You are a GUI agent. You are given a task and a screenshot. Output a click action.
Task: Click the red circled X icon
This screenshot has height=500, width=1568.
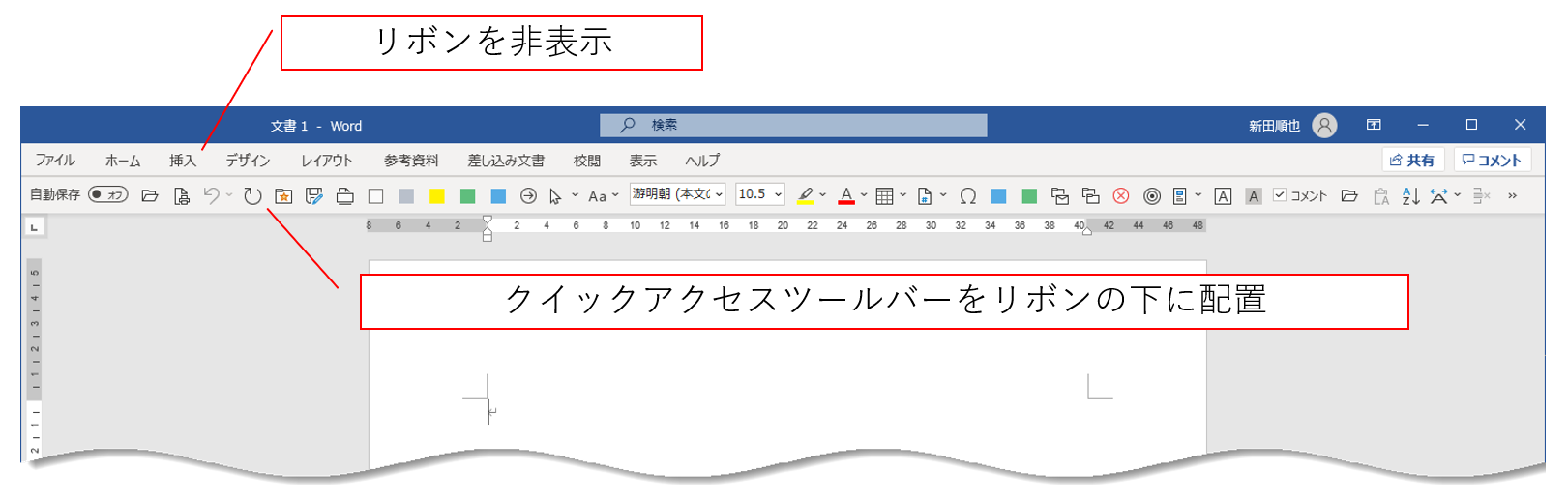pyautogui.click(x=1121, y=196)
